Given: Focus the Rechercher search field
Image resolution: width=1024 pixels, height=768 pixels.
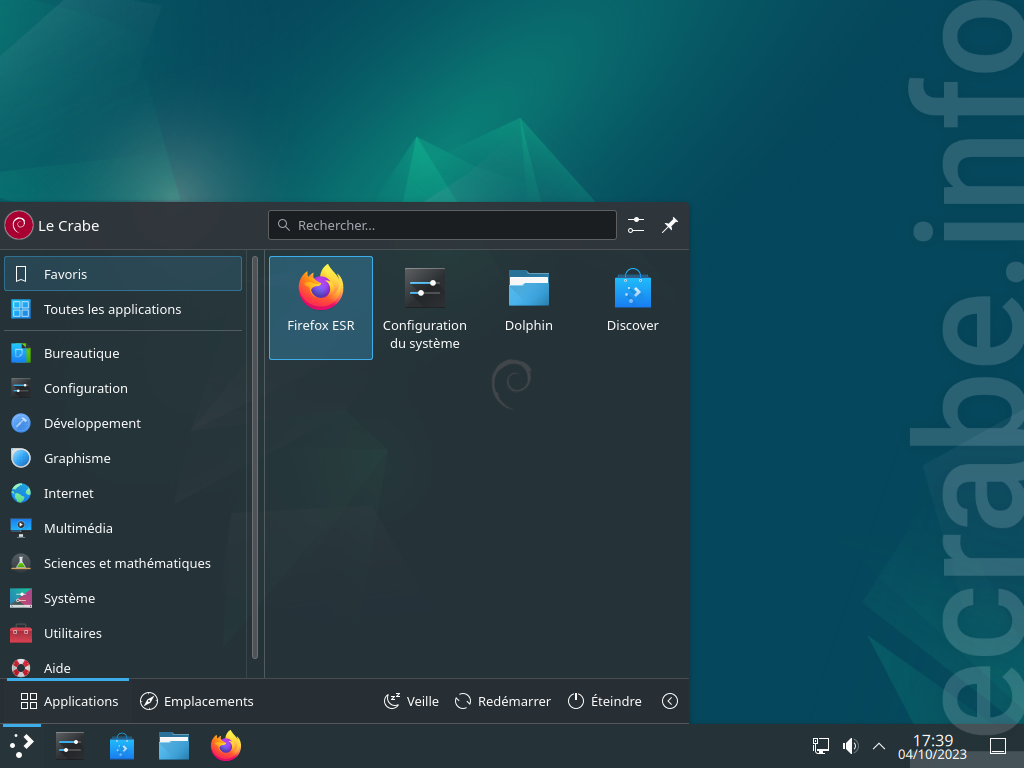Looking at the screenshot, I should pos(442,225).
